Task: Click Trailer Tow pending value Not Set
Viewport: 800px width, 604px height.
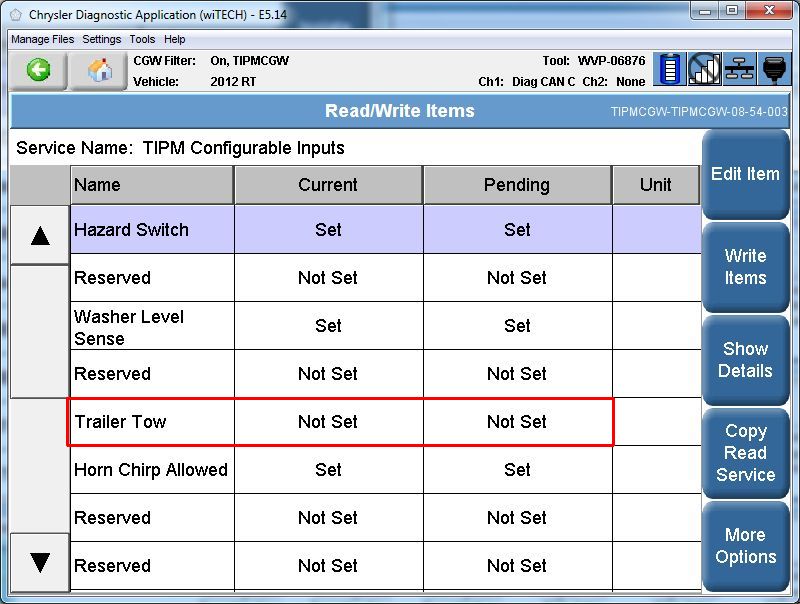Action: [517, 422]
